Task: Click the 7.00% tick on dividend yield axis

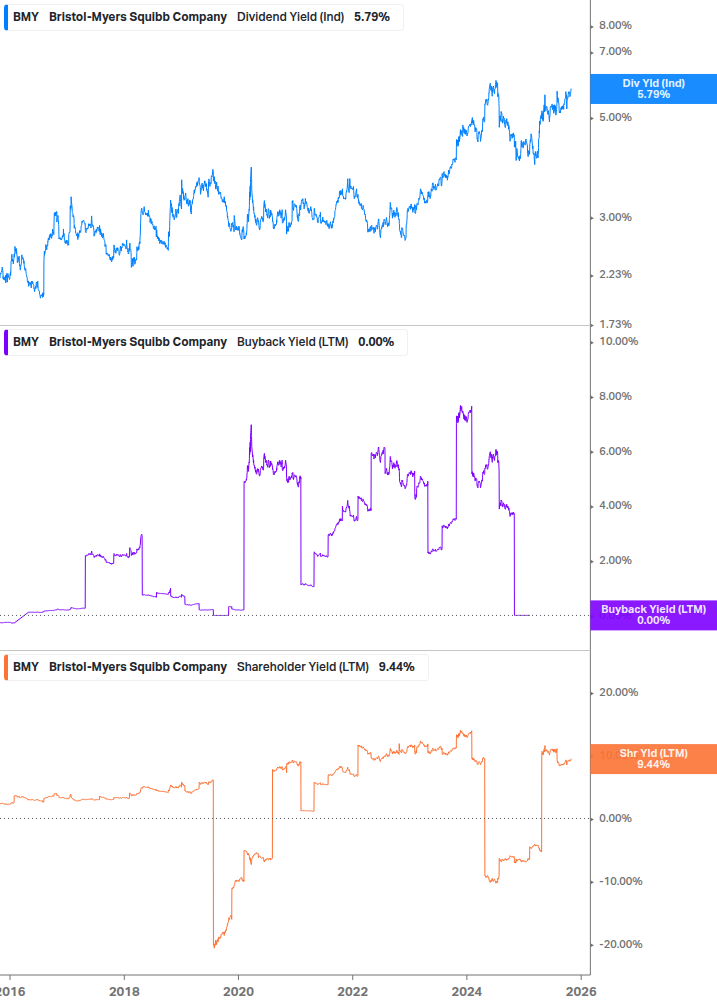Action: [x=615, y=51]
